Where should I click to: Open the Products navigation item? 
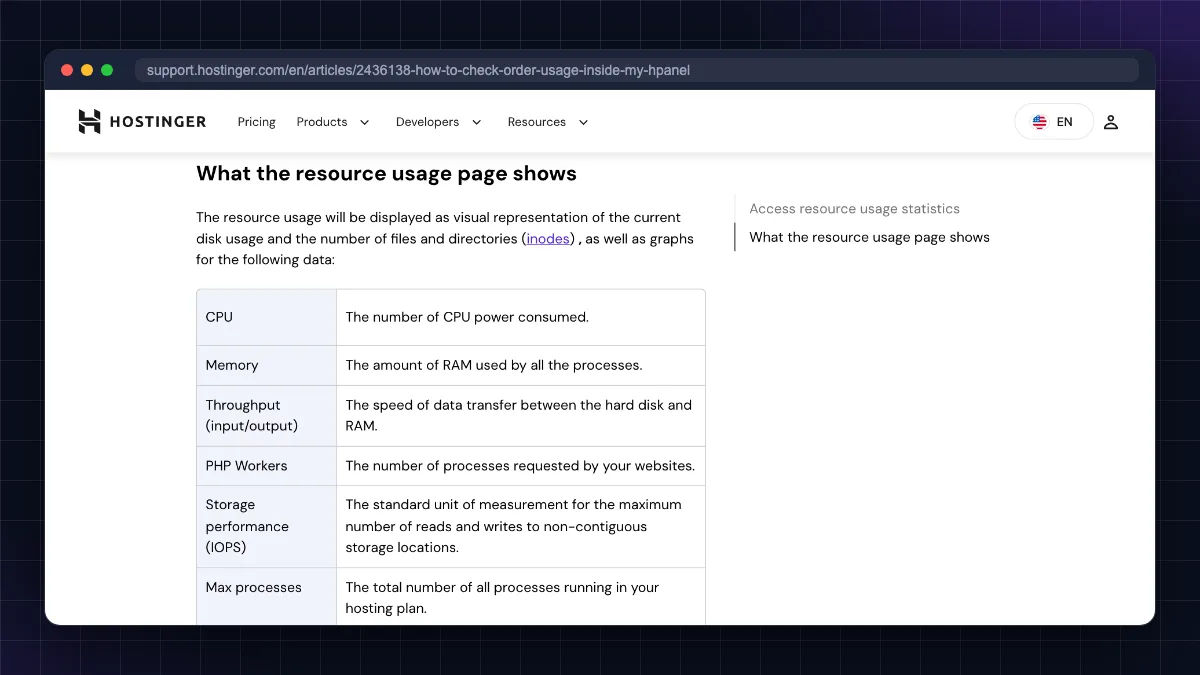[x=322, y=122]
